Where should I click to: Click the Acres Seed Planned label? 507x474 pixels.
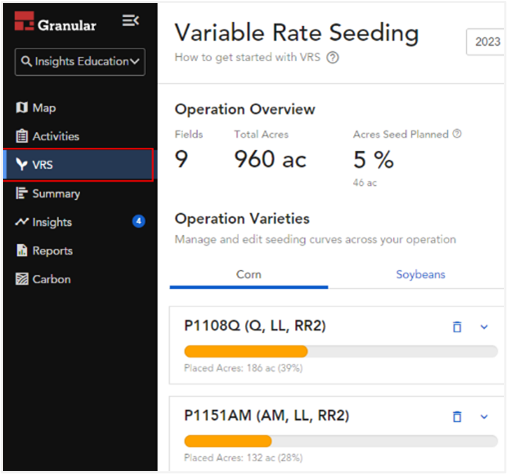(x=401, y=134)
